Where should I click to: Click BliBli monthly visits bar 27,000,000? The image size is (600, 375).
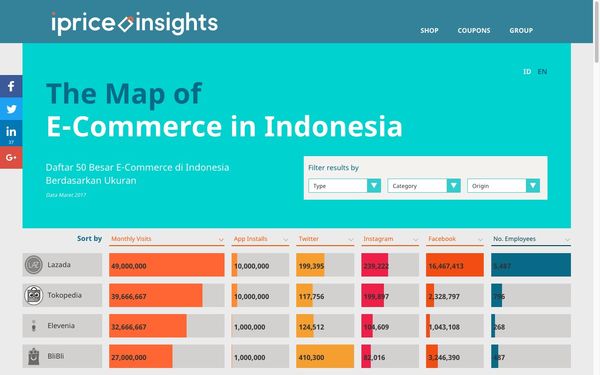click(141, 356)
